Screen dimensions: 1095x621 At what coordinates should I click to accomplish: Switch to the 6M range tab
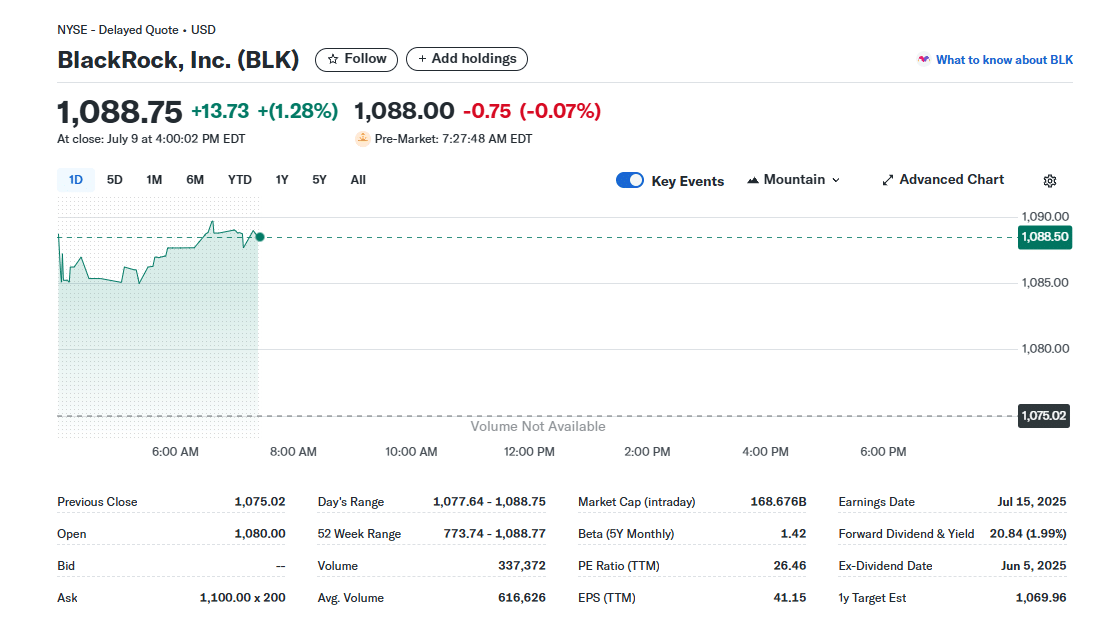pos(195,180)
